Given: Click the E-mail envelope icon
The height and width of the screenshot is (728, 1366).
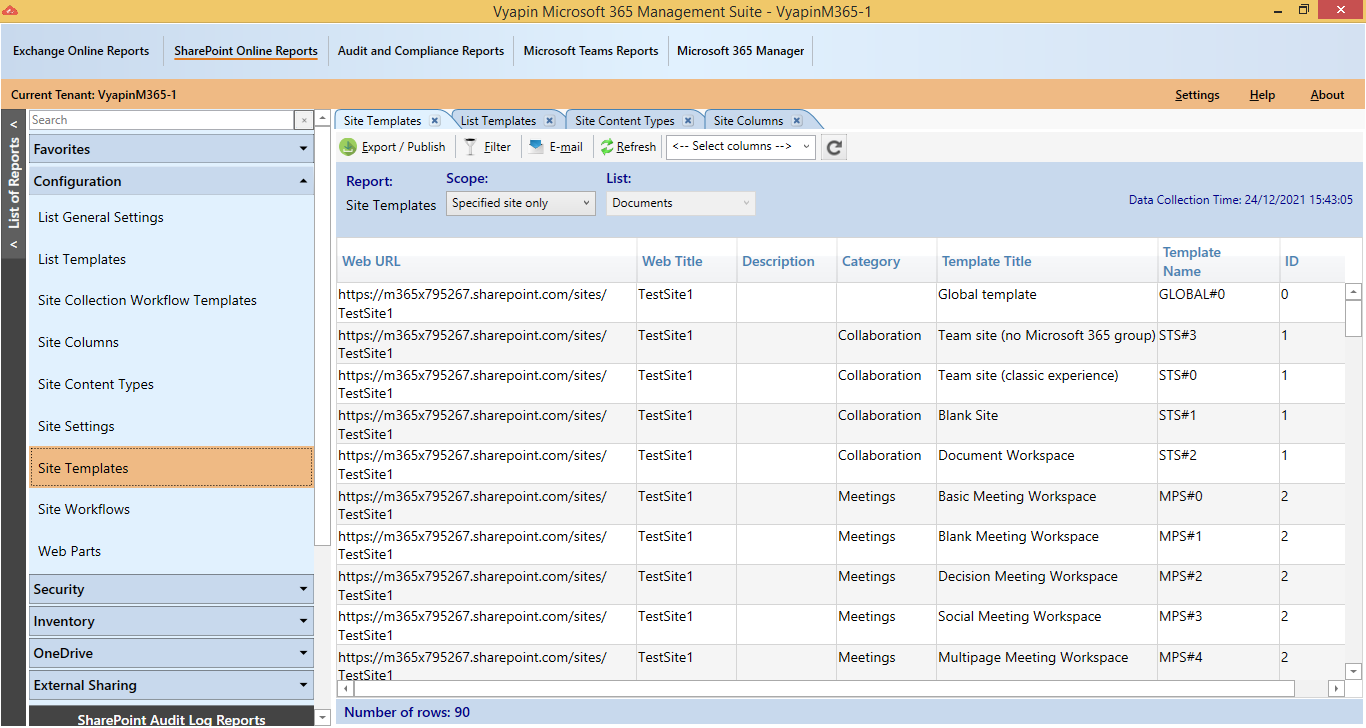Looking at the screenshot, I should 536,147.
